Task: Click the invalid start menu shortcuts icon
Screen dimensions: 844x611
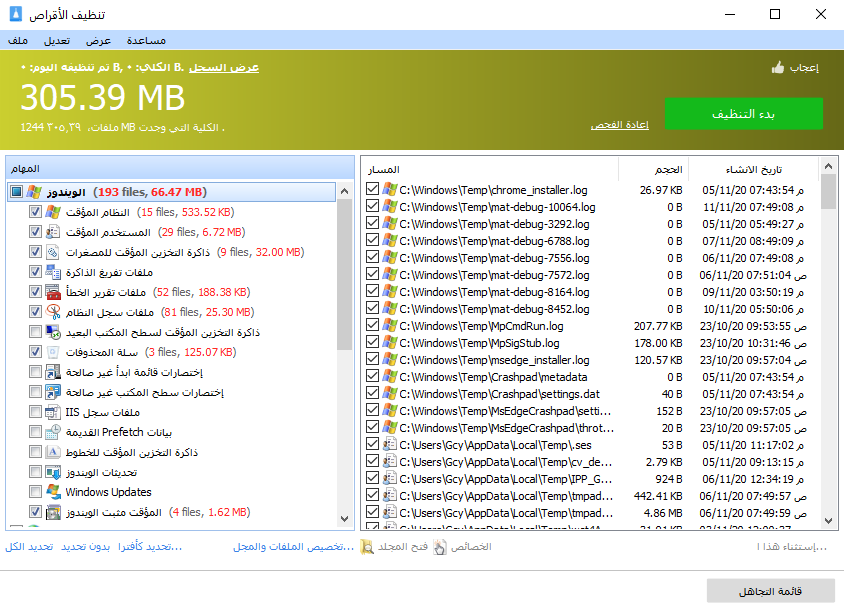Action: coord(53,372)
